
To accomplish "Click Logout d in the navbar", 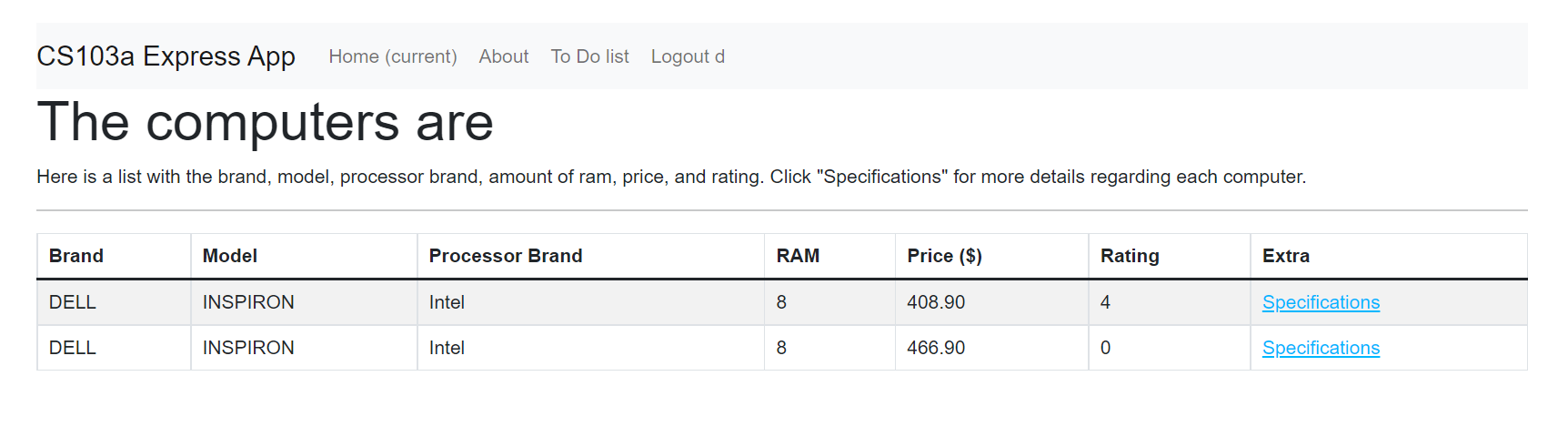I will [x=688, y=56].
